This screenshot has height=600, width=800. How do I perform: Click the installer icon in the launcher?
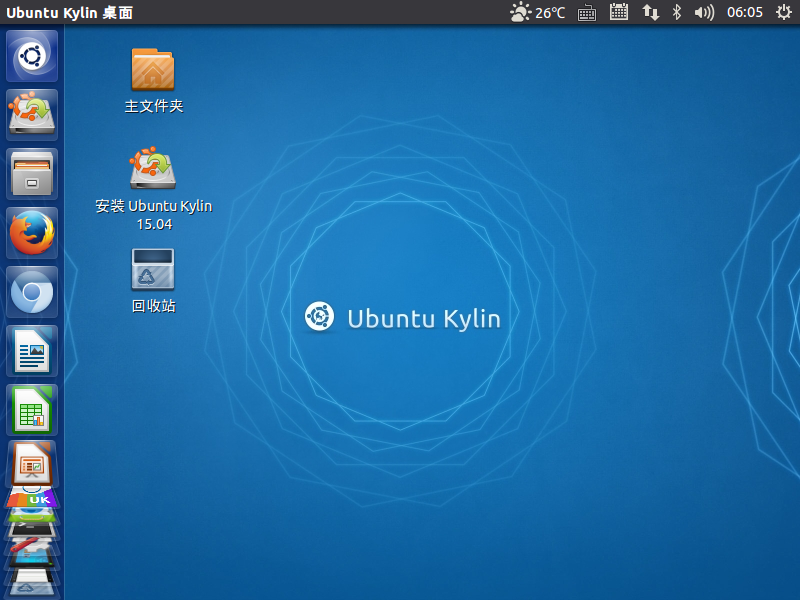point(32,114)
